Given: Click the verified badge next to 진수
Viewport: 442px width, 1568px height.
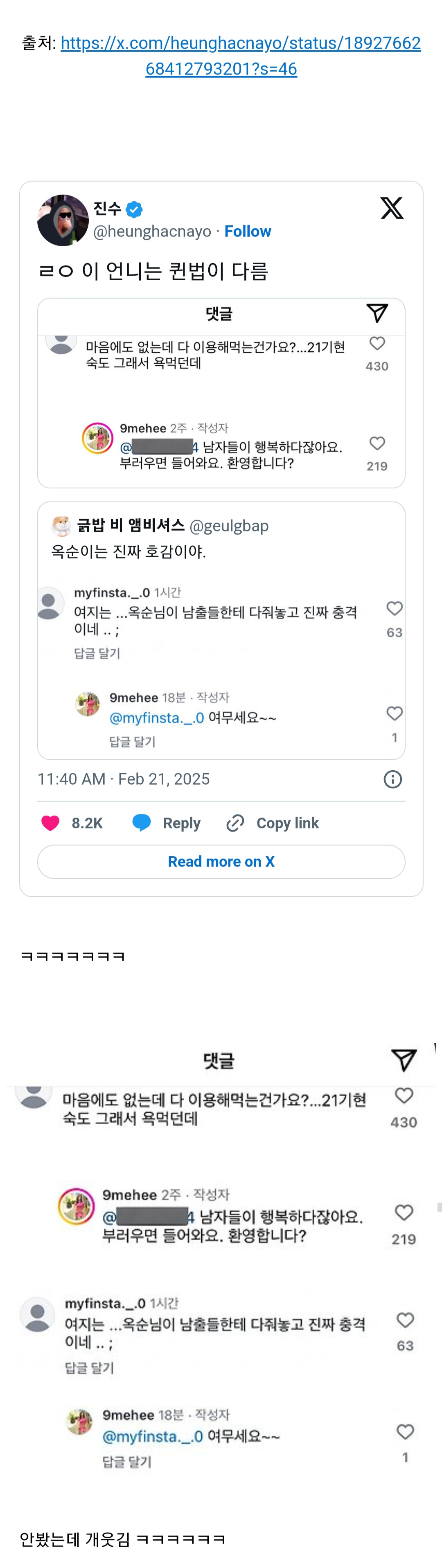Looking at the screenshot, I should (135, 209).
